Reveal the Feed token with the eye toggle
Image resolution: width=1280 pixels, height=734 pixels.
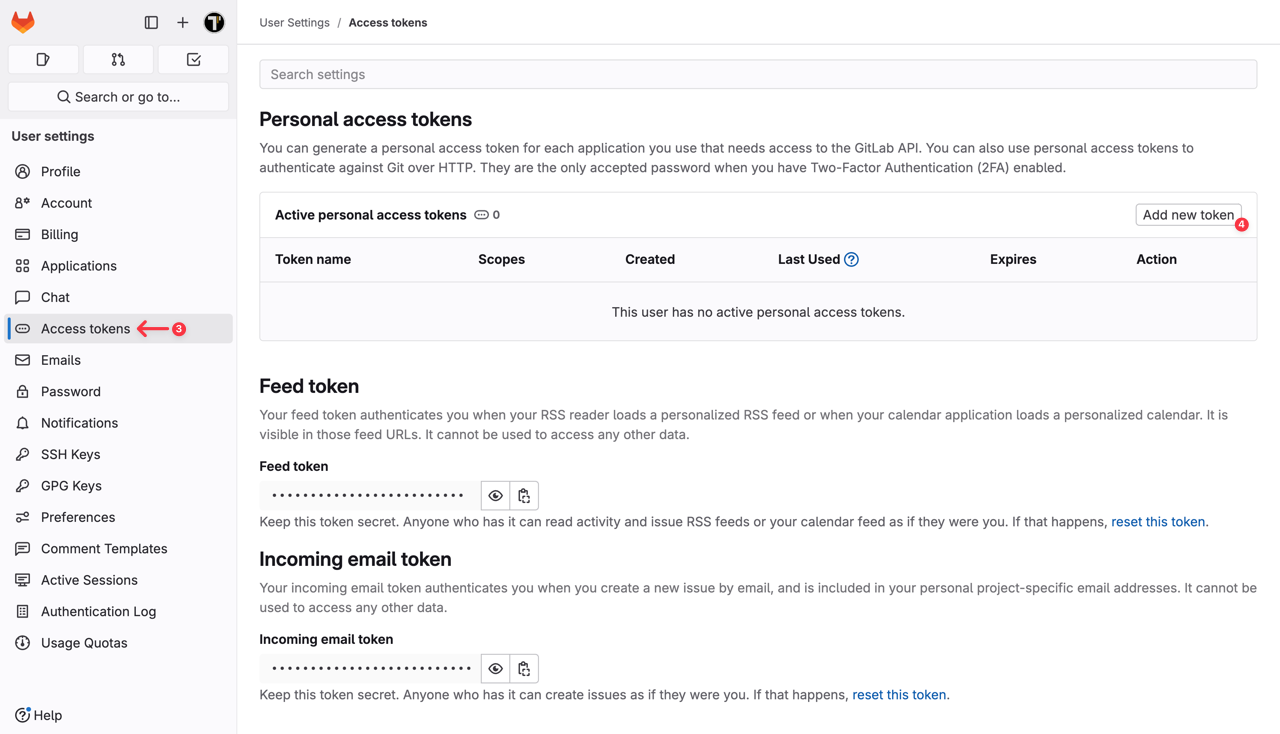point(495,495)
